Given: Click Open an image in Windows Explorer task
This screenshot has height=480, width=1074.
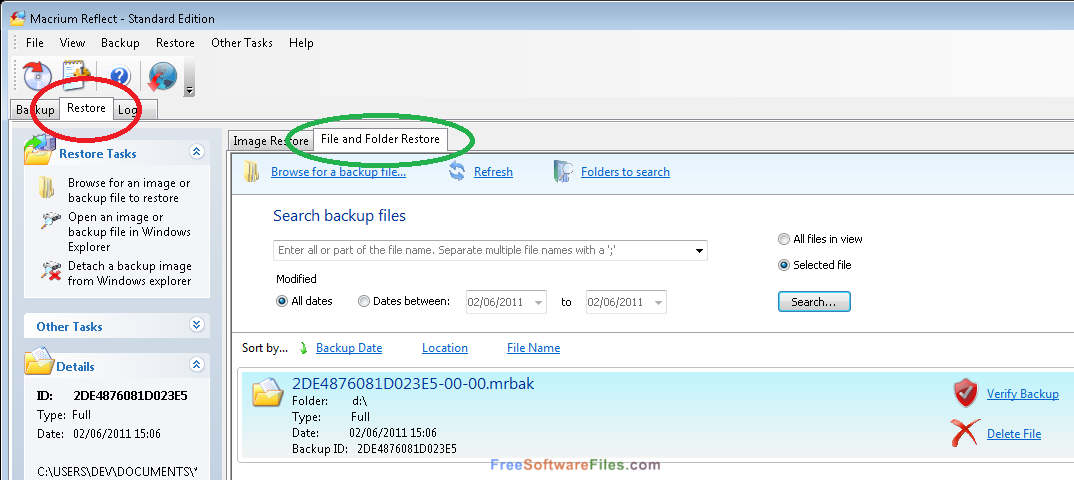Looking at the screenshot, I should [x=129, y=232].
